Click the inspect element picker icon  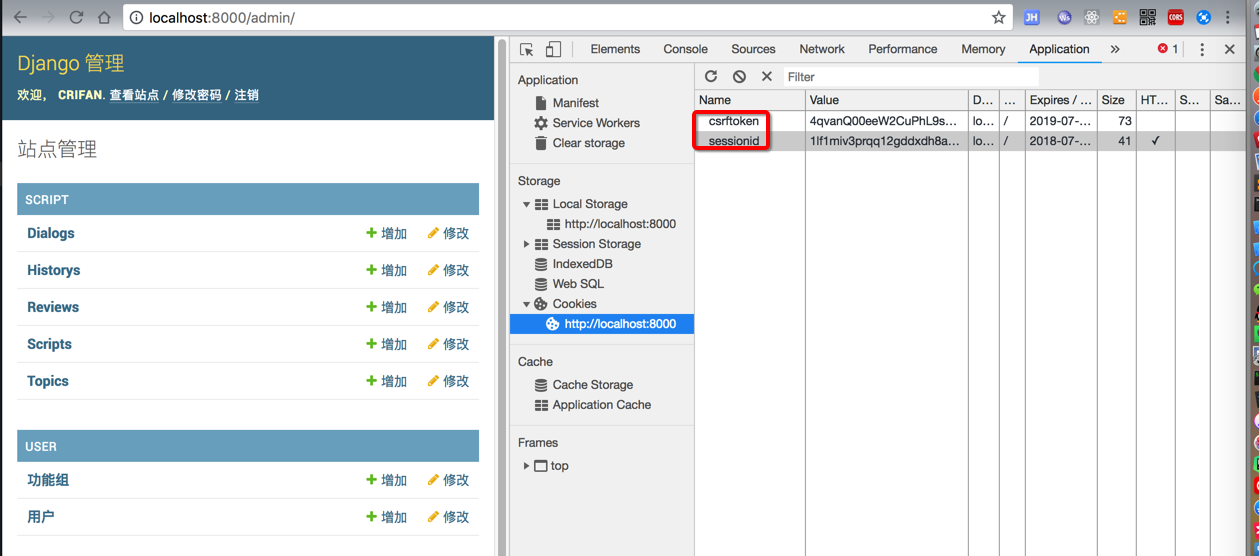click(x=527, y=49)
